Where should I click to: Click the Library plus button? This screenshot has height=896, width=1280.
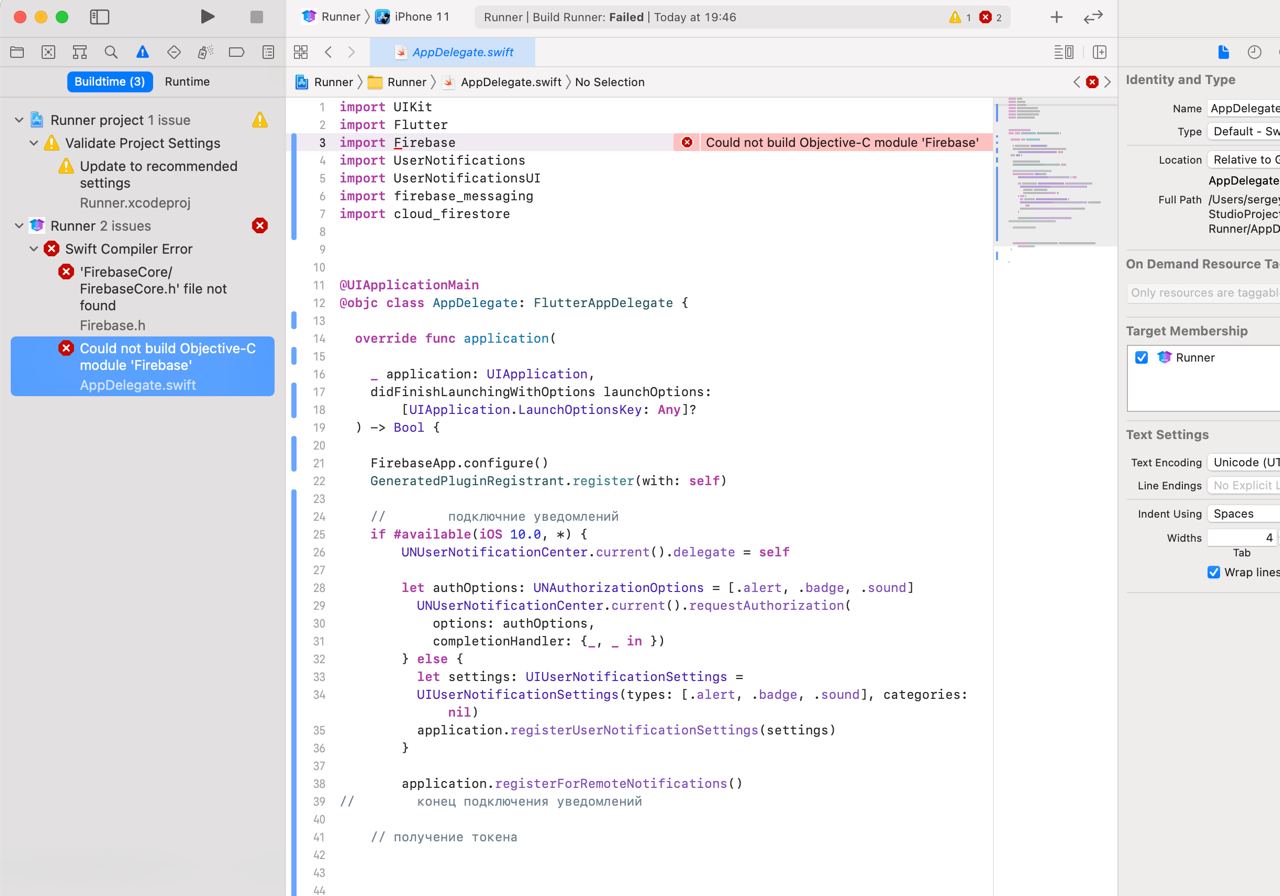[1057, 17]
